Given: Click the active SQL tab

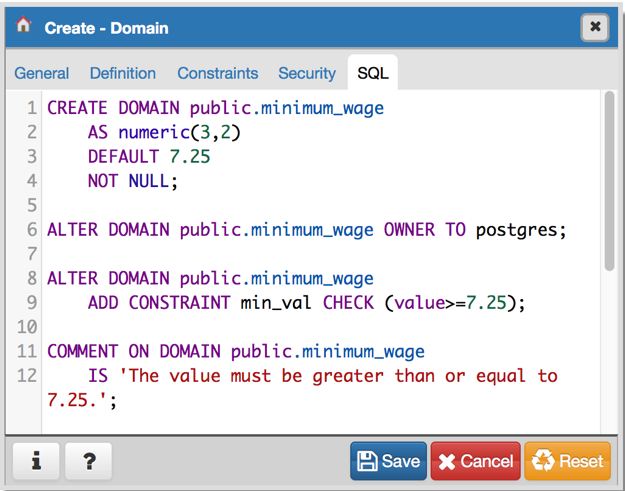Looking at the screenshot, I should pyautogui.click(x=373, y=73).
